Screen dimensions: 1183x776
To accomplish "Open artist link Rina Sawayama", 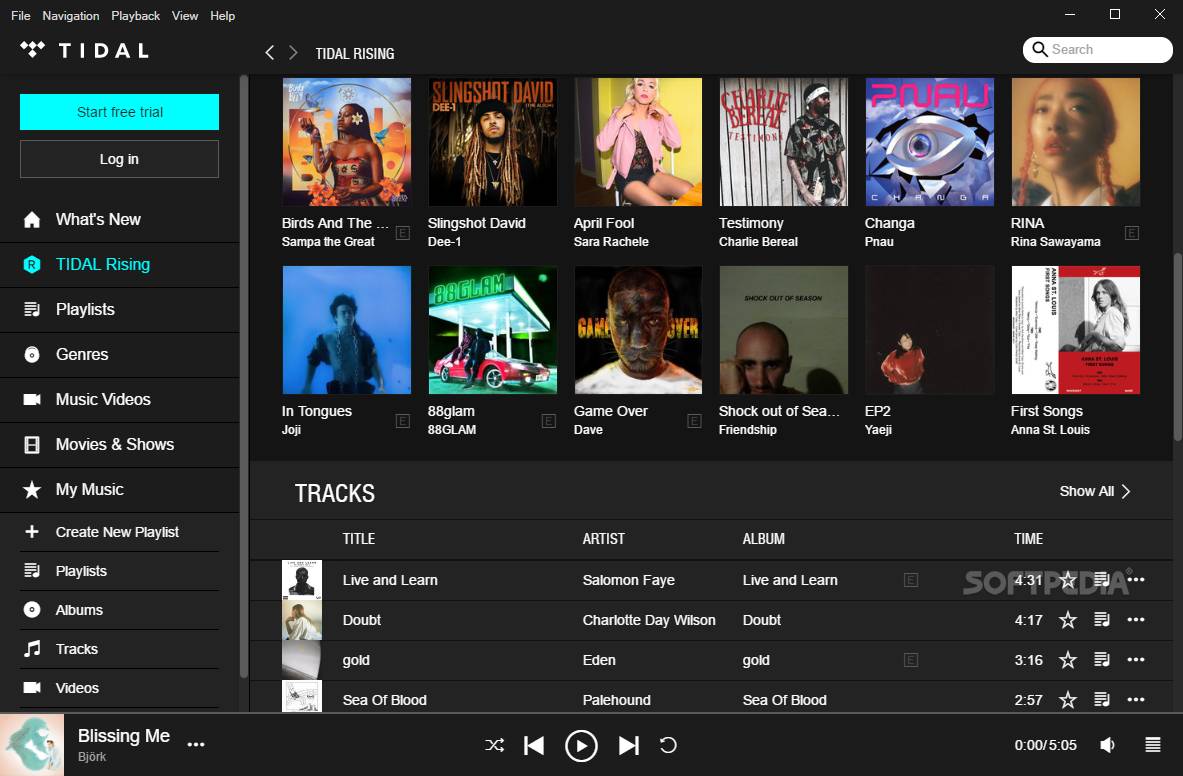I will (1055, 241).
